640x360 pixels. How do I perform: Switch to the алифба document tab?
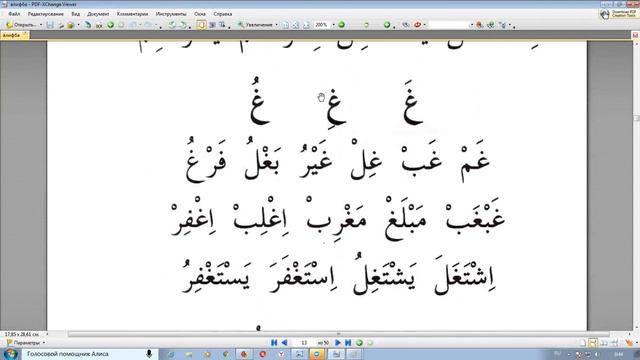14,36
